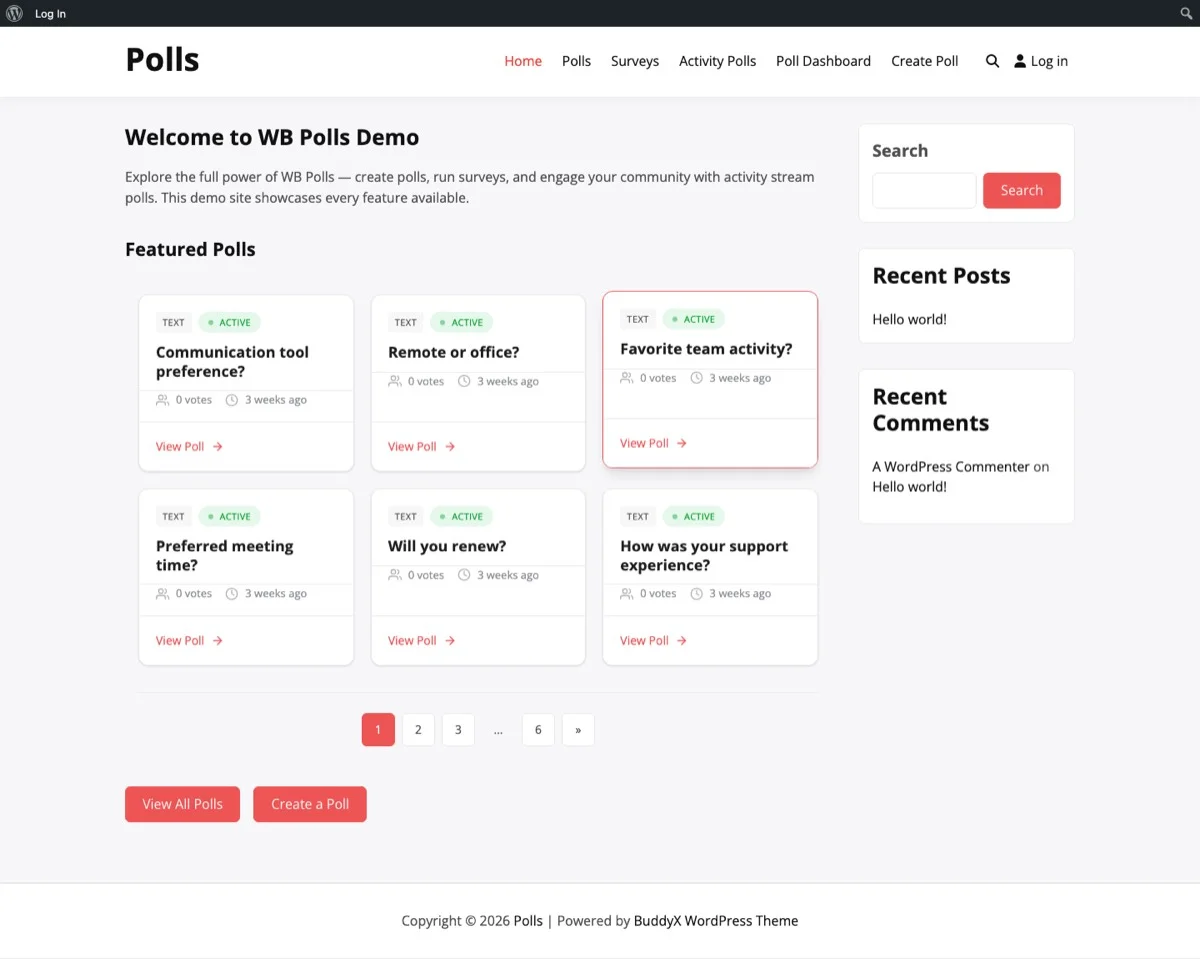The width and height of the screenshot is (1200, 959).
Task: Click the sidebar search input field
Action: tap(923, 190)
